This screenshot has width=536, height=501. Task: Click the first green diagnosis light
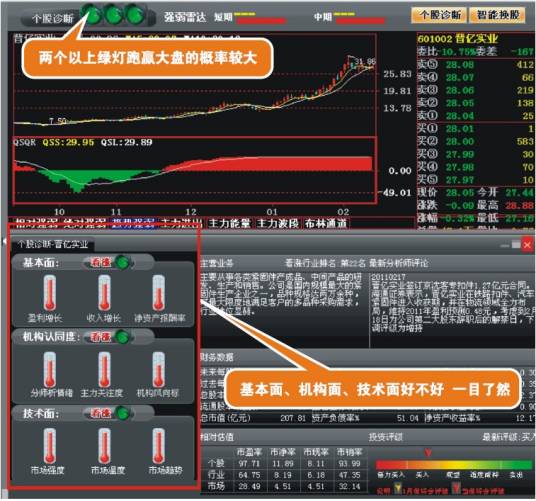coord(92,15)
